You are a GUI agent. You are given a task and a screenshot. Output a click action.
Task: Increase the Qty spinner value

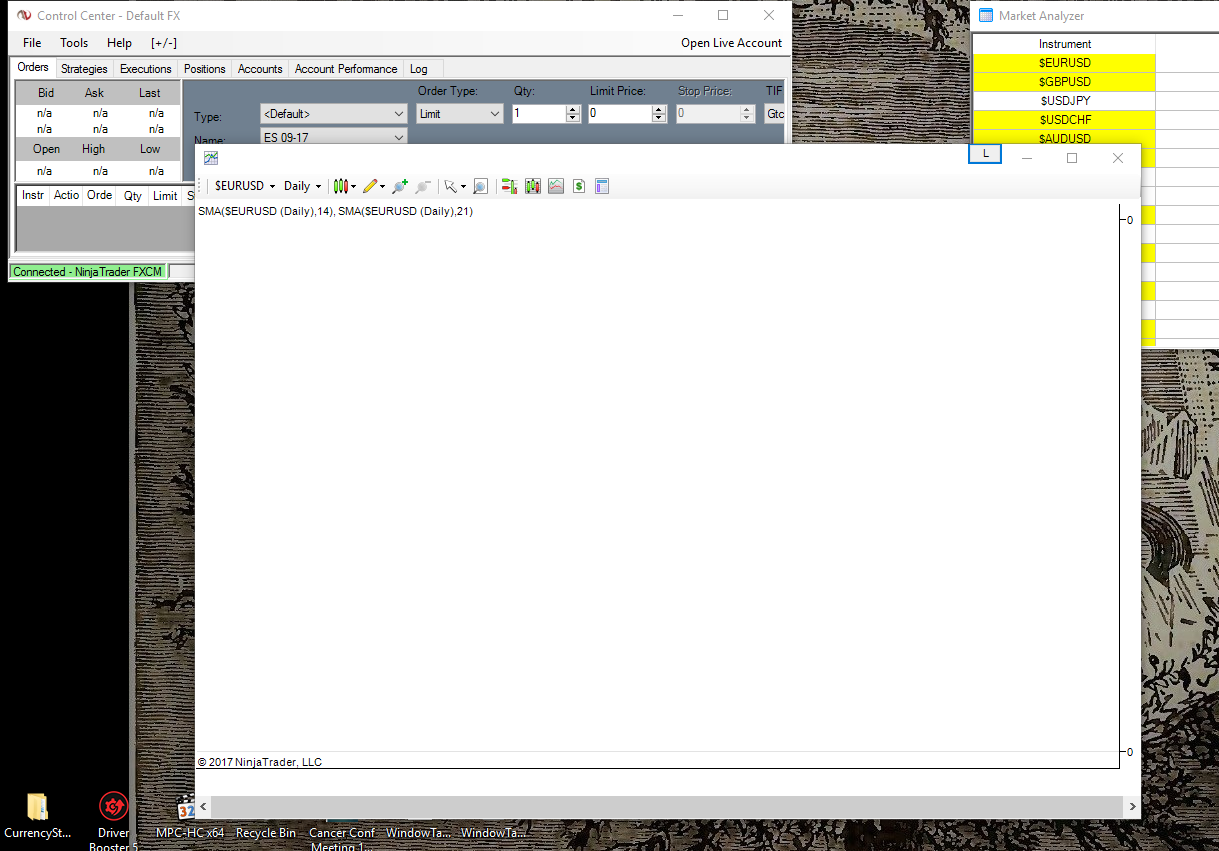(x=573, y=110)
